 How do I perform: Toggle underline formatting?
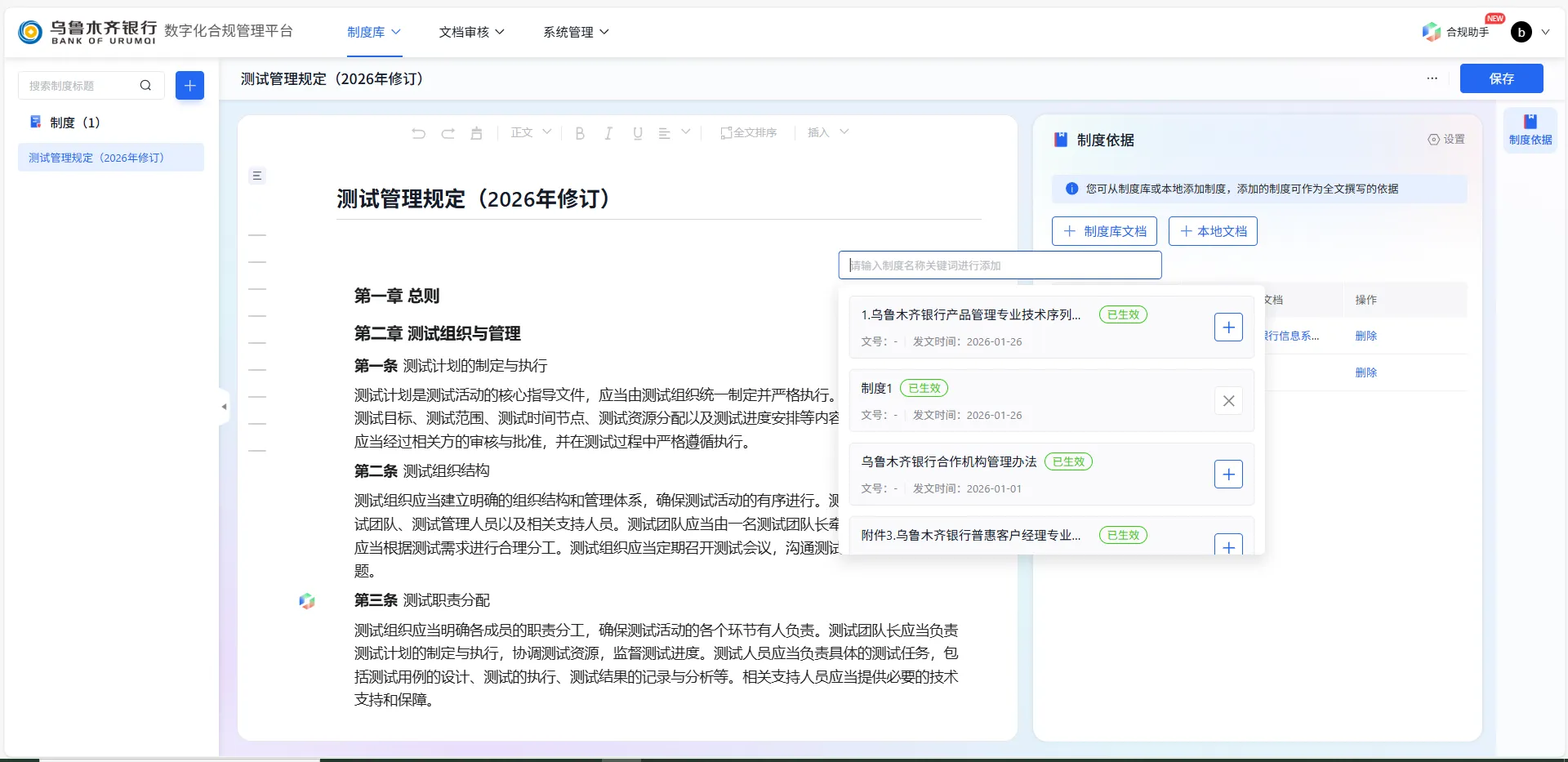click(x=638, y=133)
